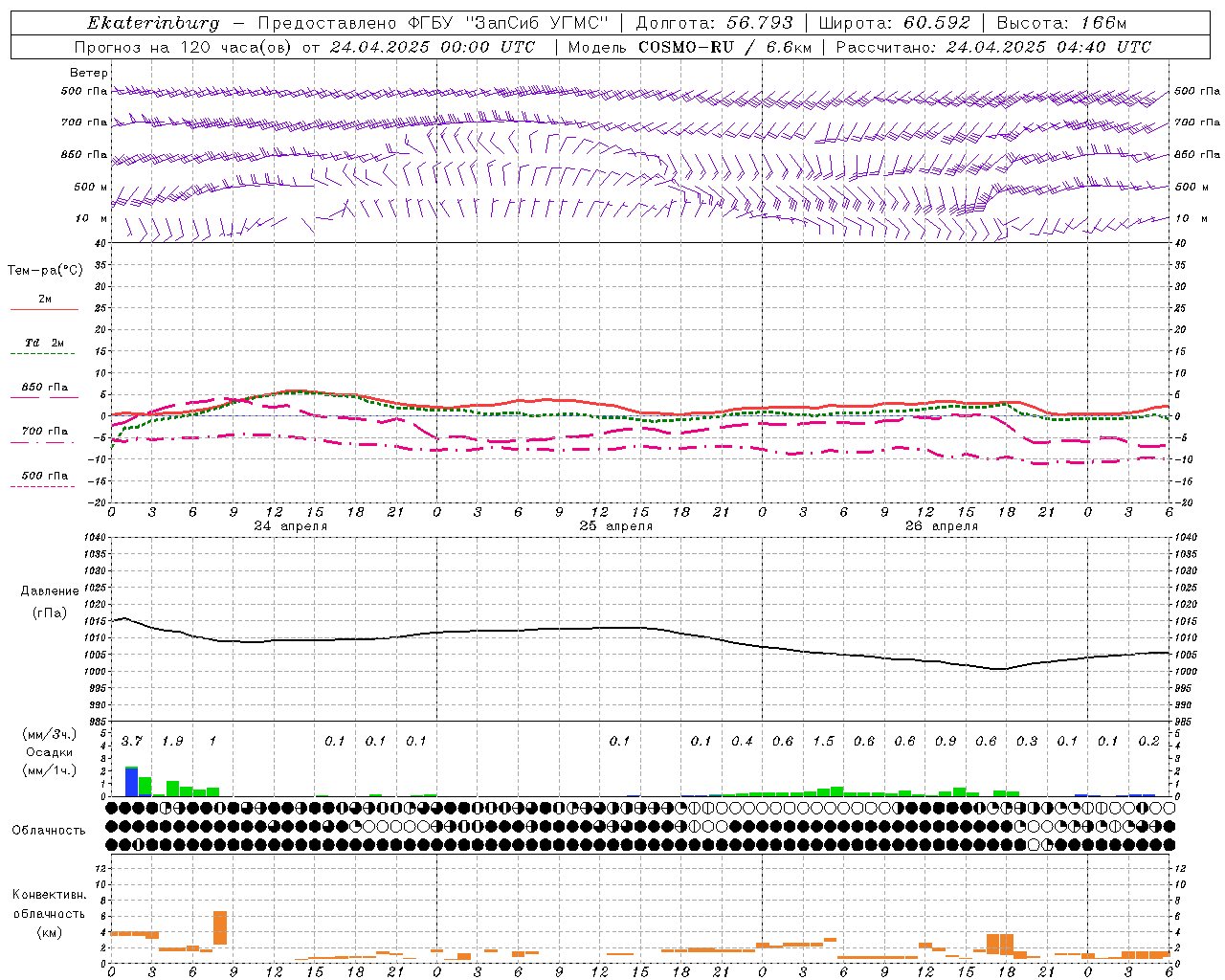The image size is (1225, 980).
Task: Click the 'Td 2м' dew point legend label
Action: tap(45, 343)
